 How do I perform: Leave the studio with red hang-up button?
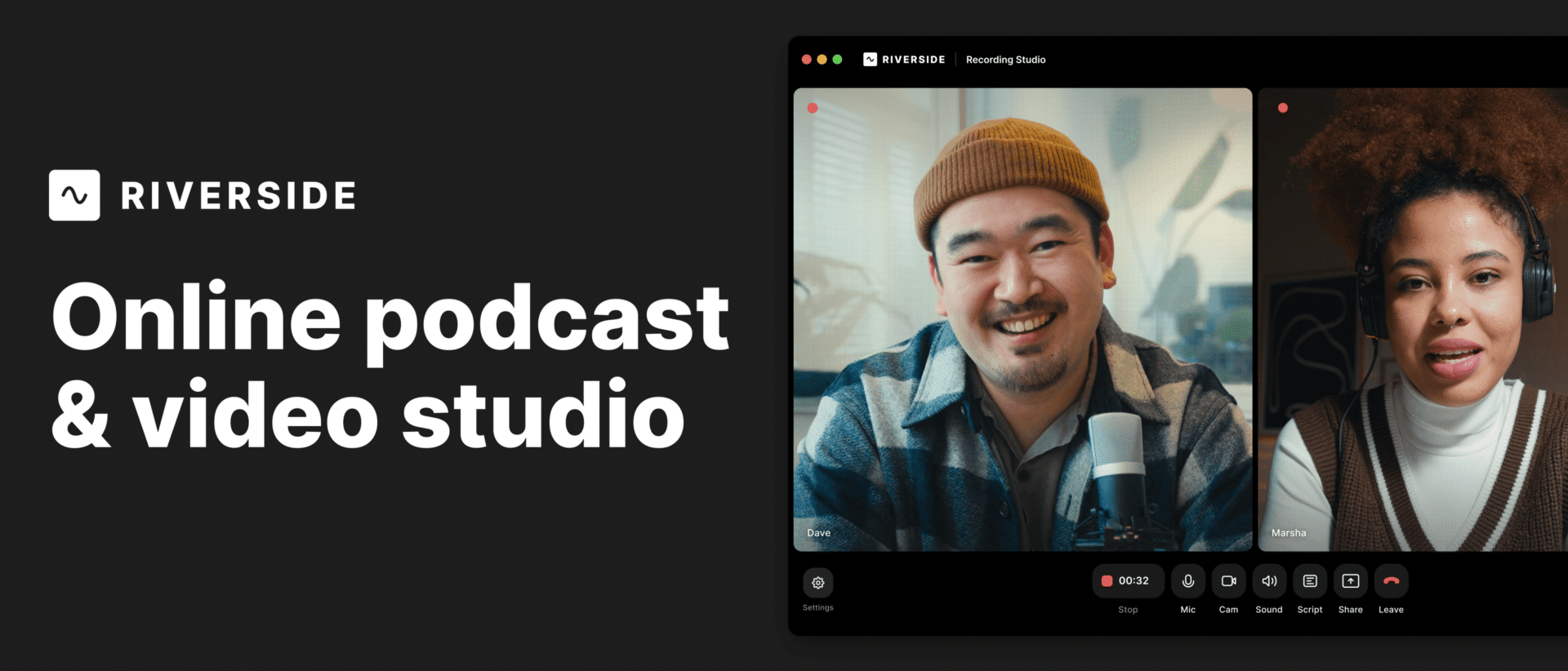1392,581
